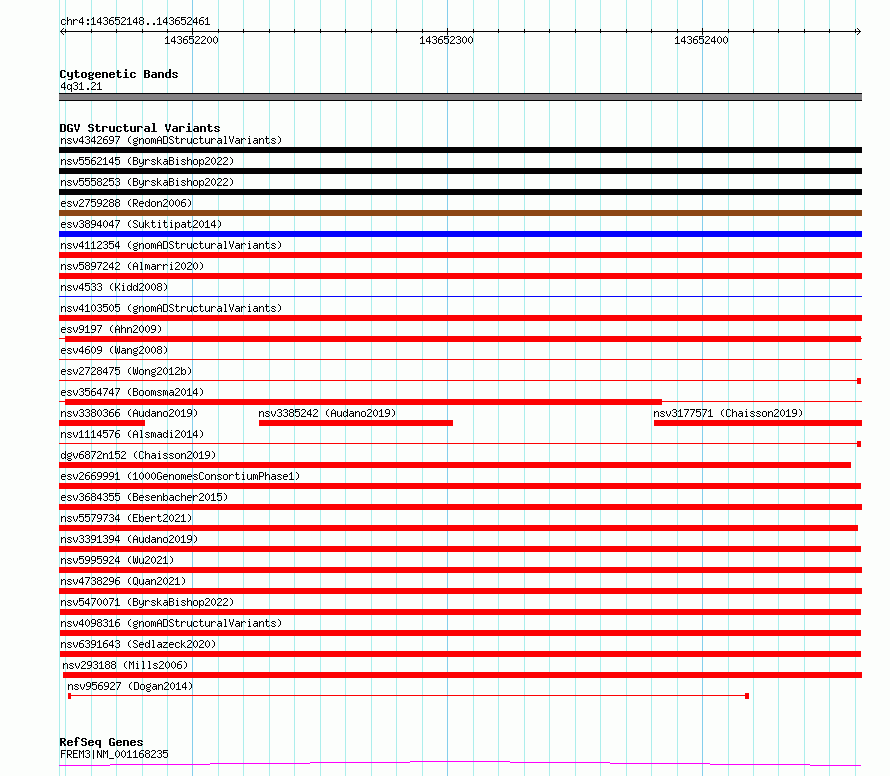Open variant nsv3391394 (Audano2019)
The image size is (890, 776).
click(129, 539)
